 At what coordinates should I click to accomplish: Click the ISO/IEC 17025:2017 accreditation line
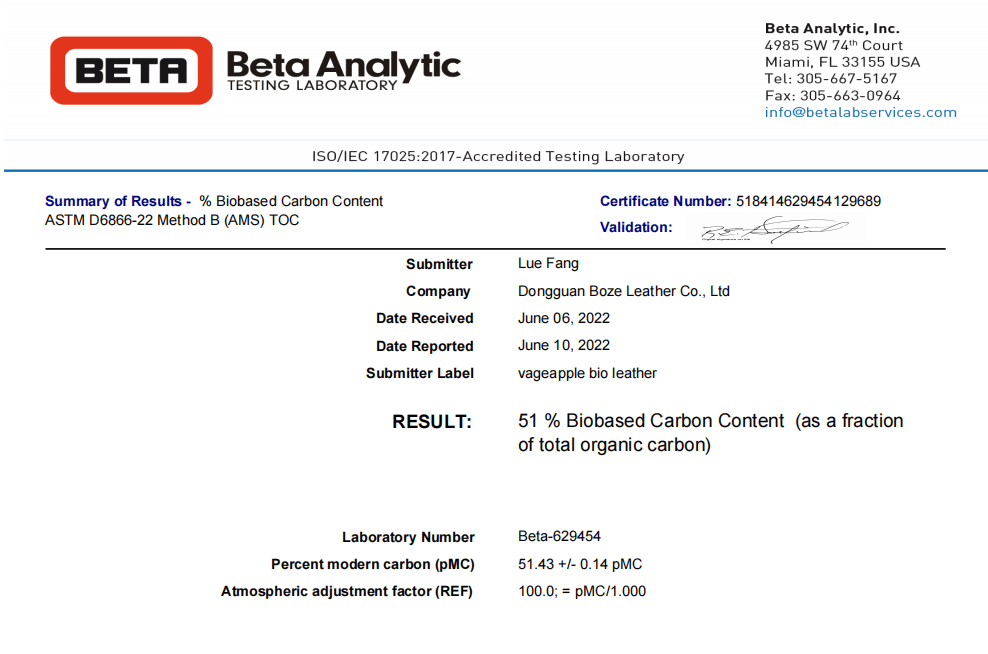click(x=498, y=156)
